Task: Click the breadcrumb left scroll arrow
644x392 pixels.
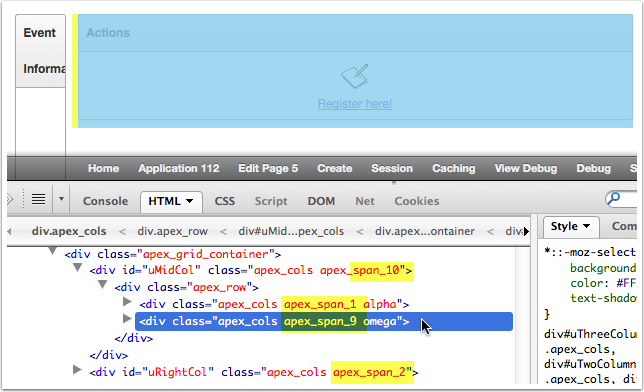Action: click(x=9, y=232)
